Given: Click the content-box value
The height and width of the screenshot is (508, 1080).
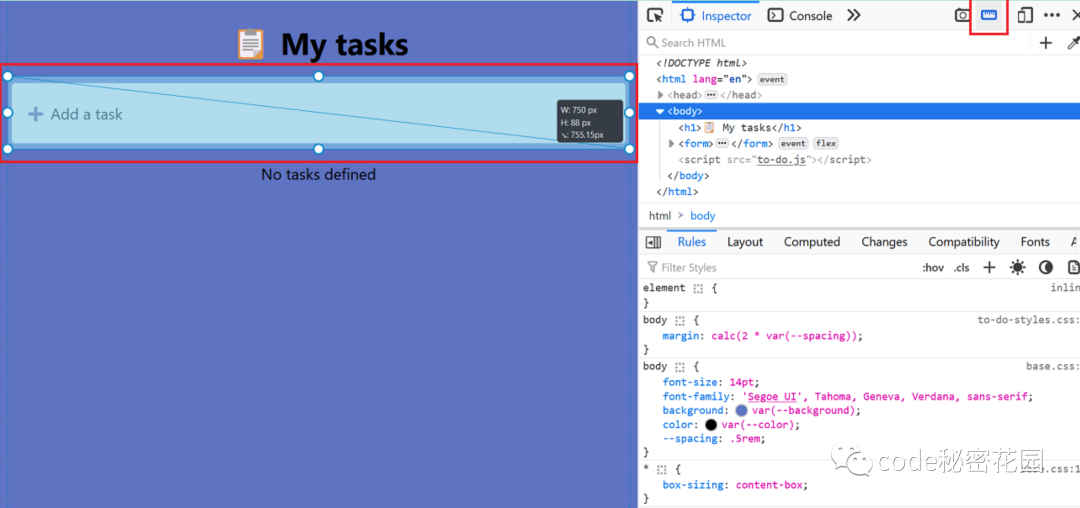Looking at the screenshot, I should [x=769, y=485].
